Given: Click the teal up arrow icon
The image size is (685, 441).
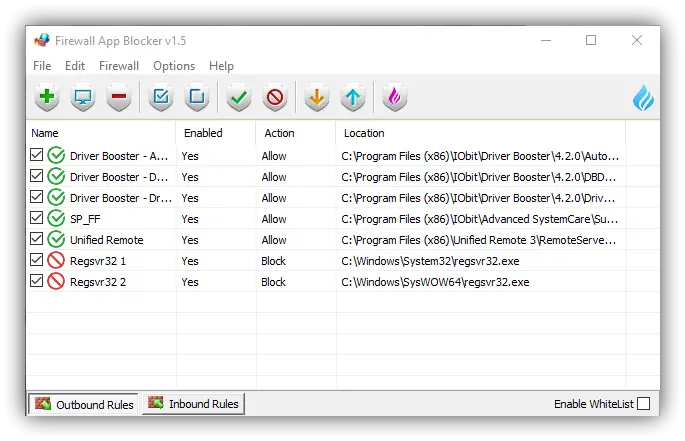Looking at the screenshot, I should [353, 97].
